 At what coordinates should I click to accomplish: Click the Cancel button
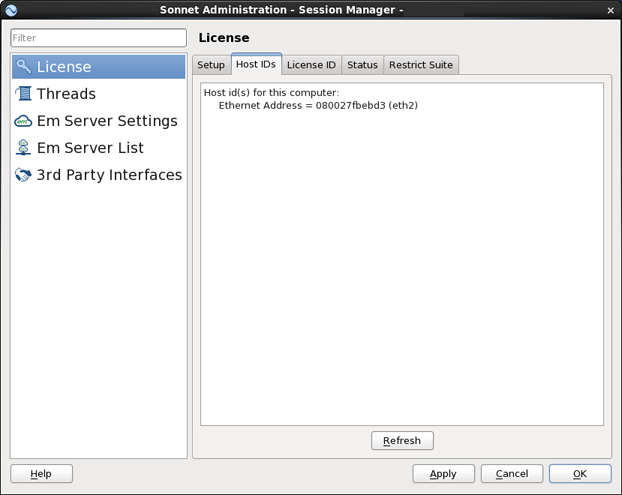512,474
